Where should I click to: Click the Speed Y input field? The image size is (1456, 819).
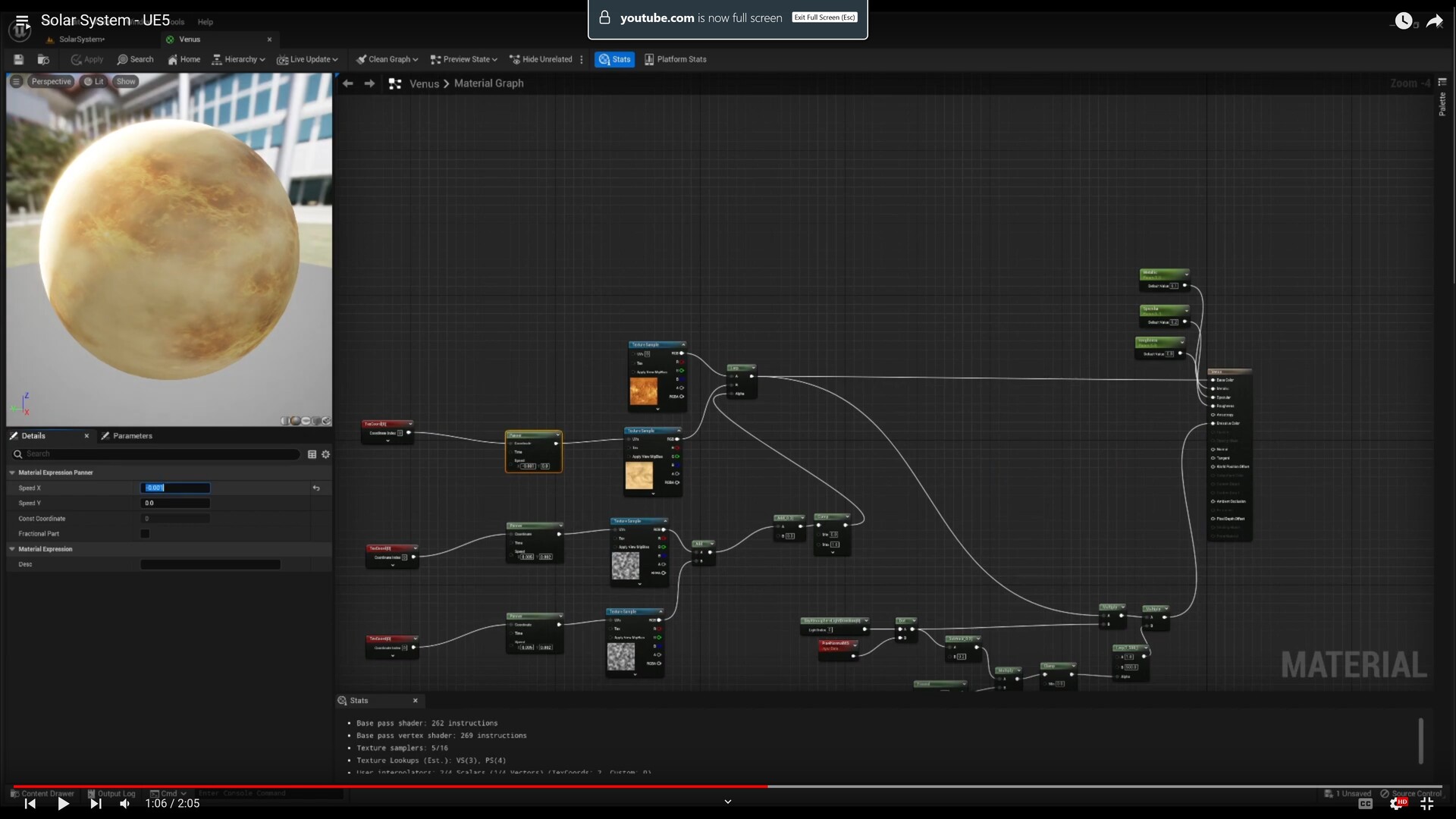pyautogui.click(x=175, y=503)
